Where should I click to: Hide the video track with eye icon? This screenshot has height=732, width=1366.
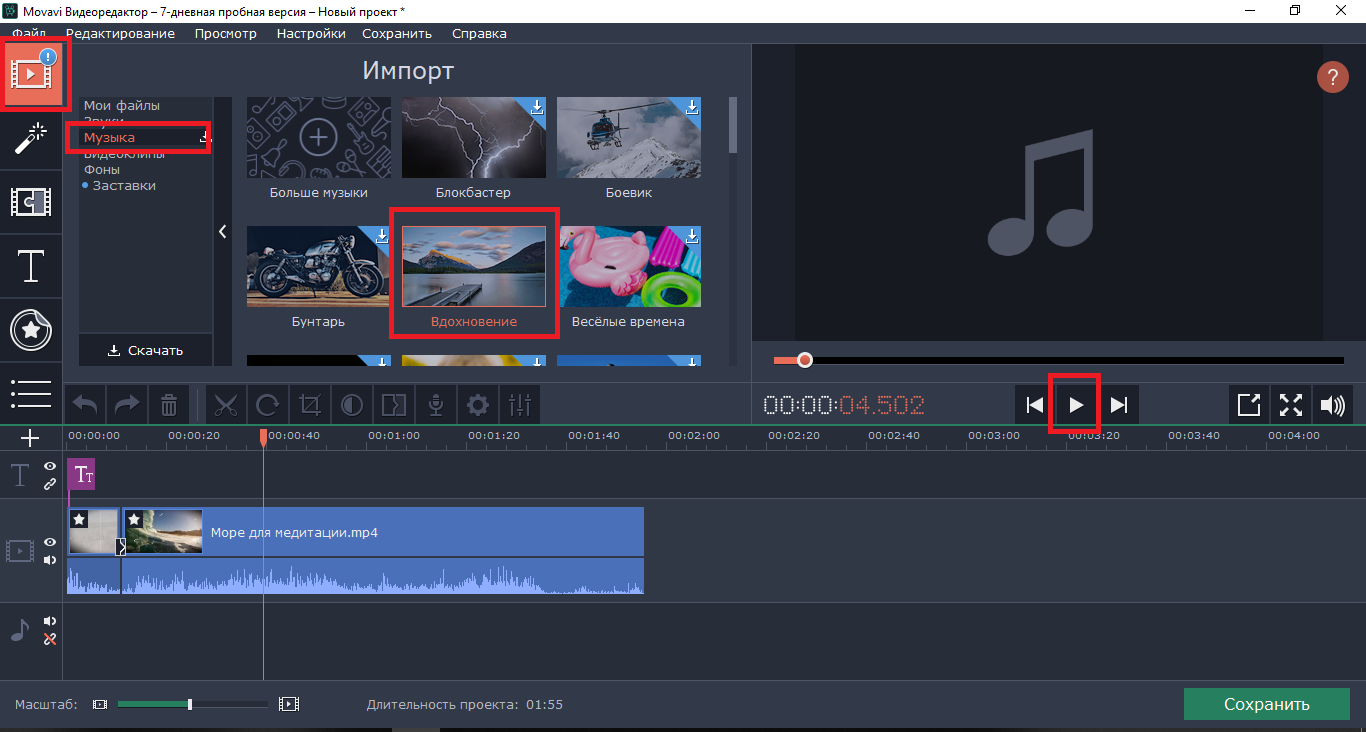tap(50, 542)
